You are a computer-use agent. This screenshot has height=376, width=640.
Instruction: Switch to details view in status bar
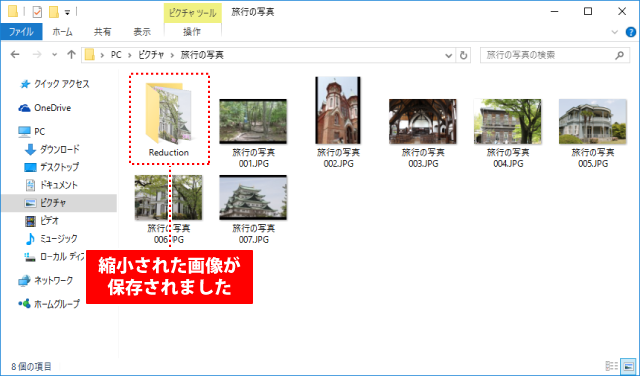pyautogui.click(x=611, y=366)
